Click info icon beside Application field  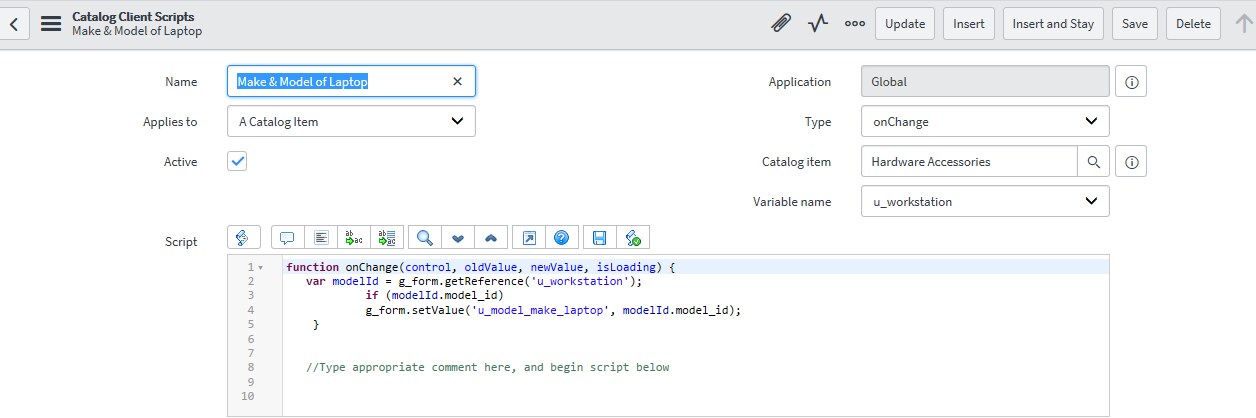(1131, 83)
